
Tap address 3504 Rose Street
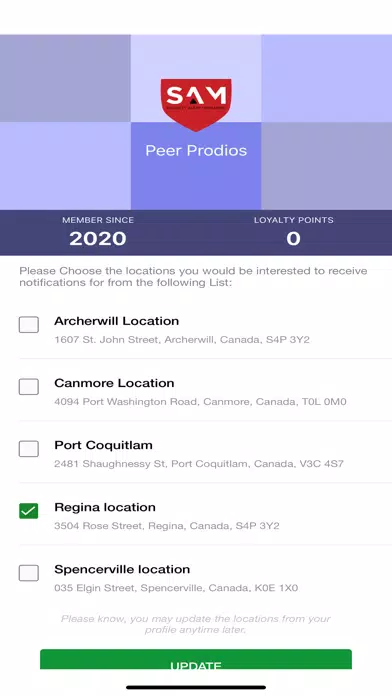click(167, 526)
